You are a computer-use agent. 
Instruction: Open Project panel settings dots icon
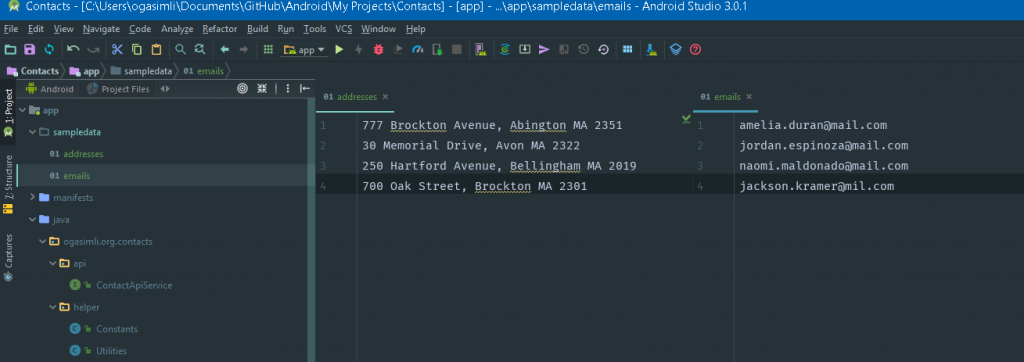pos(288,89)
